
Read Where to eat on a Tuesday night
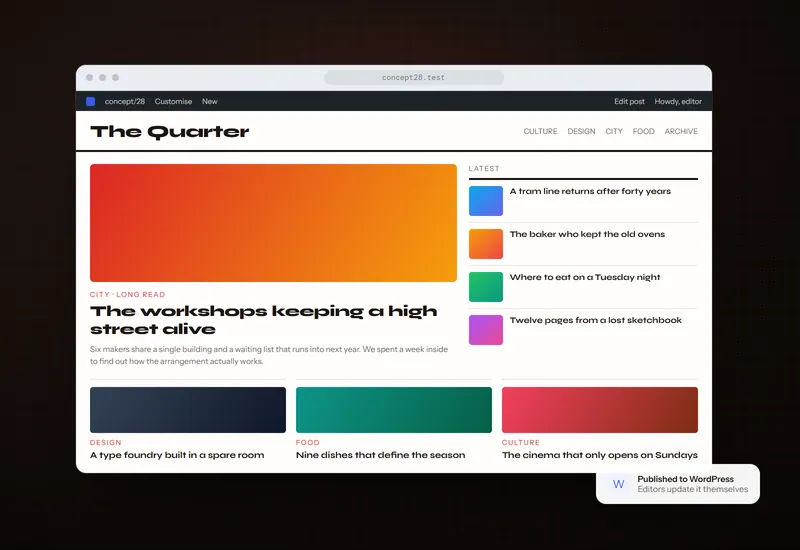pos(585,277)
